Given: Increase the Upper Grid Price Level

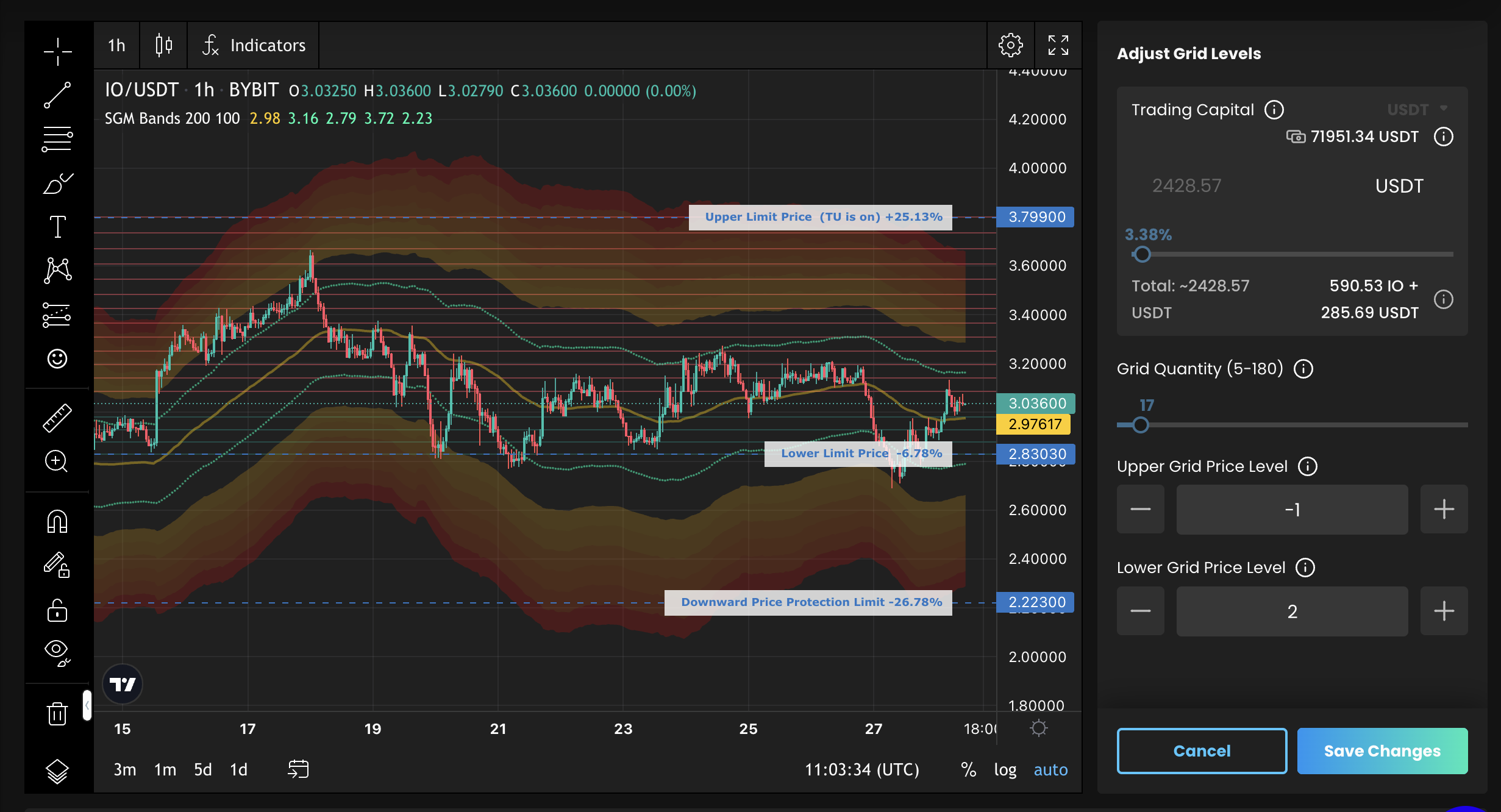Looking at the screenshot, I should click(1444, 509).
